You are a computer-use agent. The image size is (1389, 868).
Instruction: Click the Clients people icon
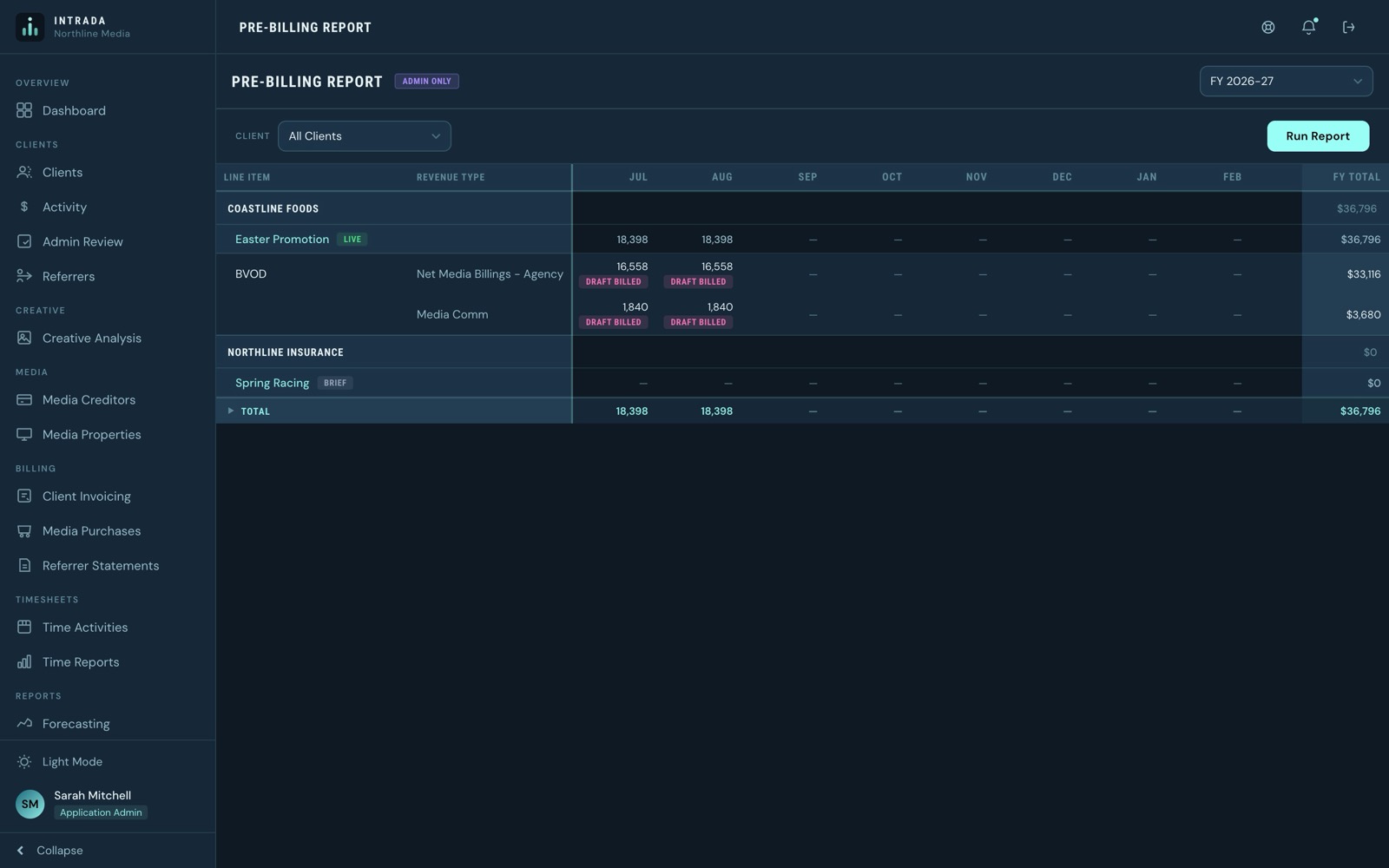click(x=24, y=172)
